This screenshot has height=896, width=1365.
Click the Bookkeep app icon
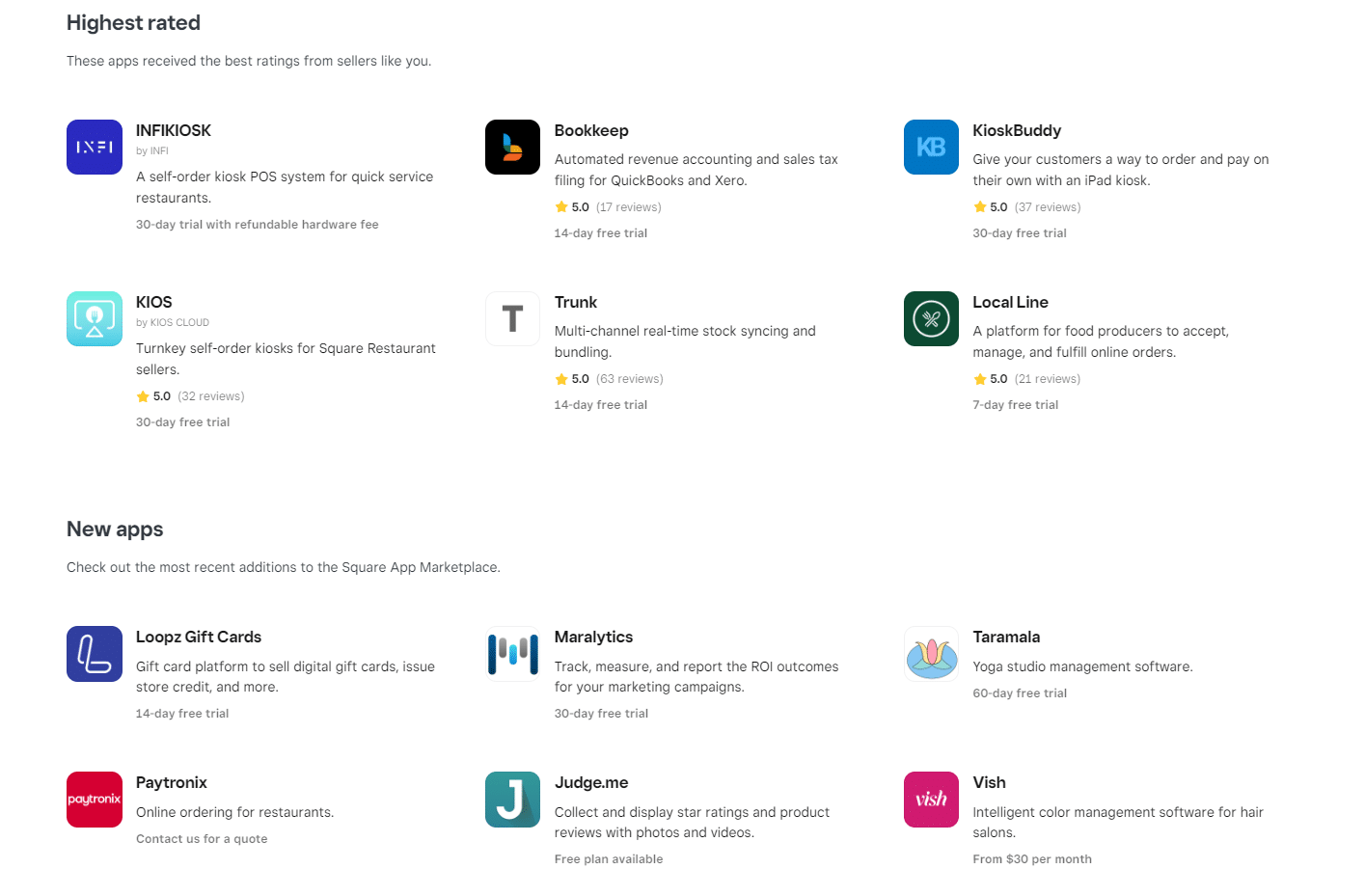click(x=512, y=147)
